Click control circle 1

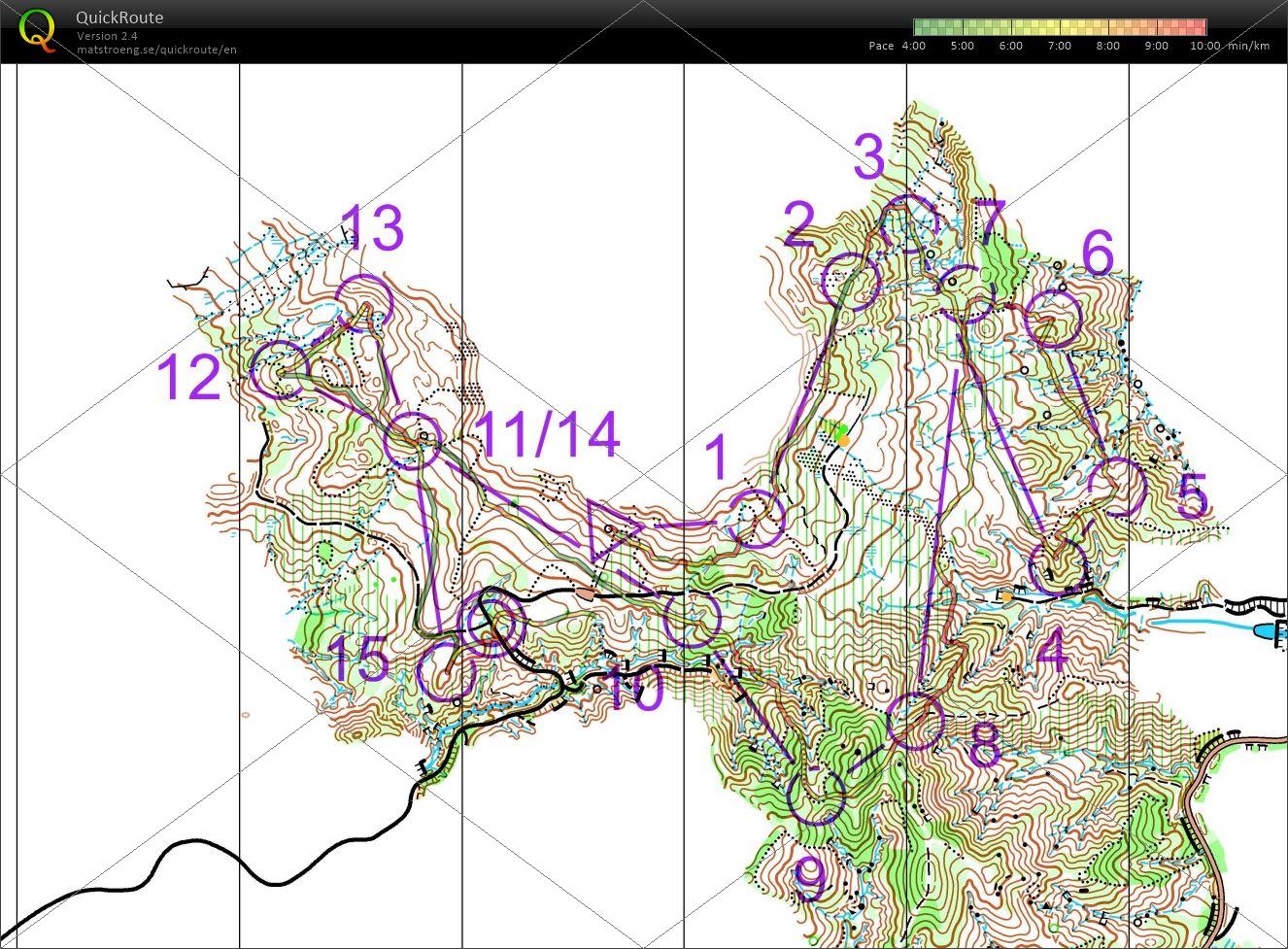coord(756,519)
